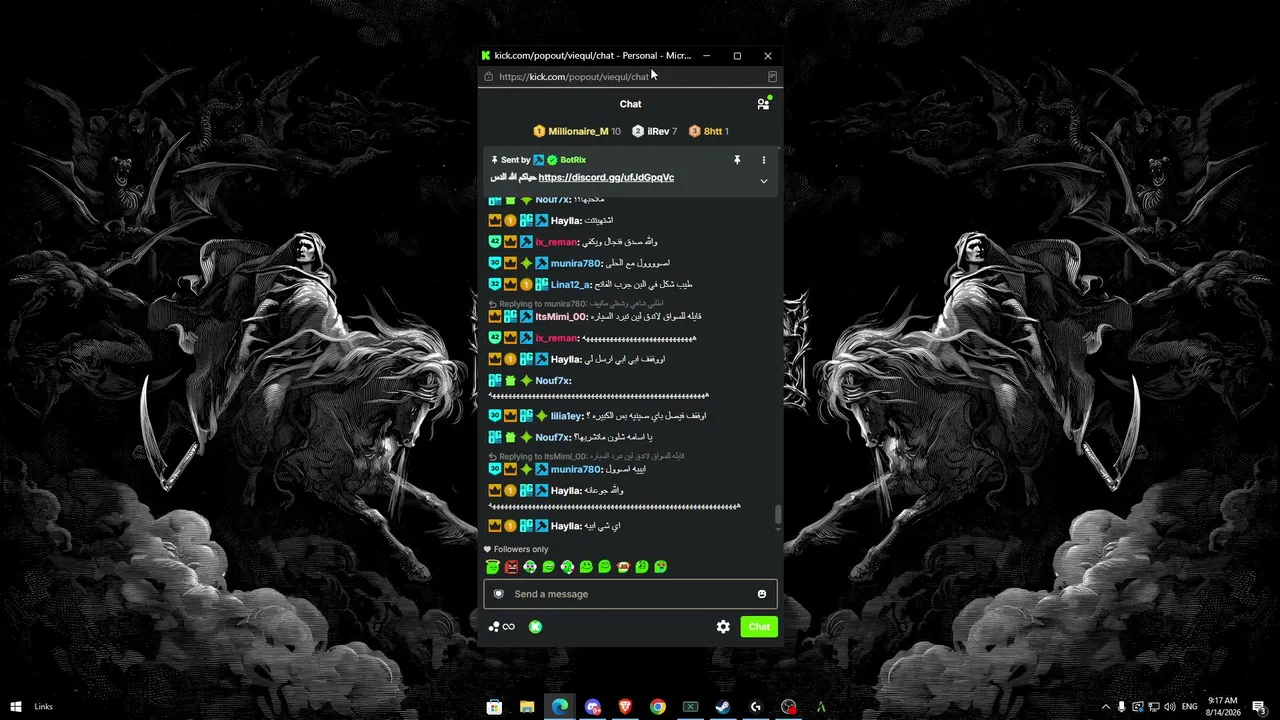Viewport: 1280px width, 720px height.
Task: Open chat settings gear
Action: pos(723,627)
